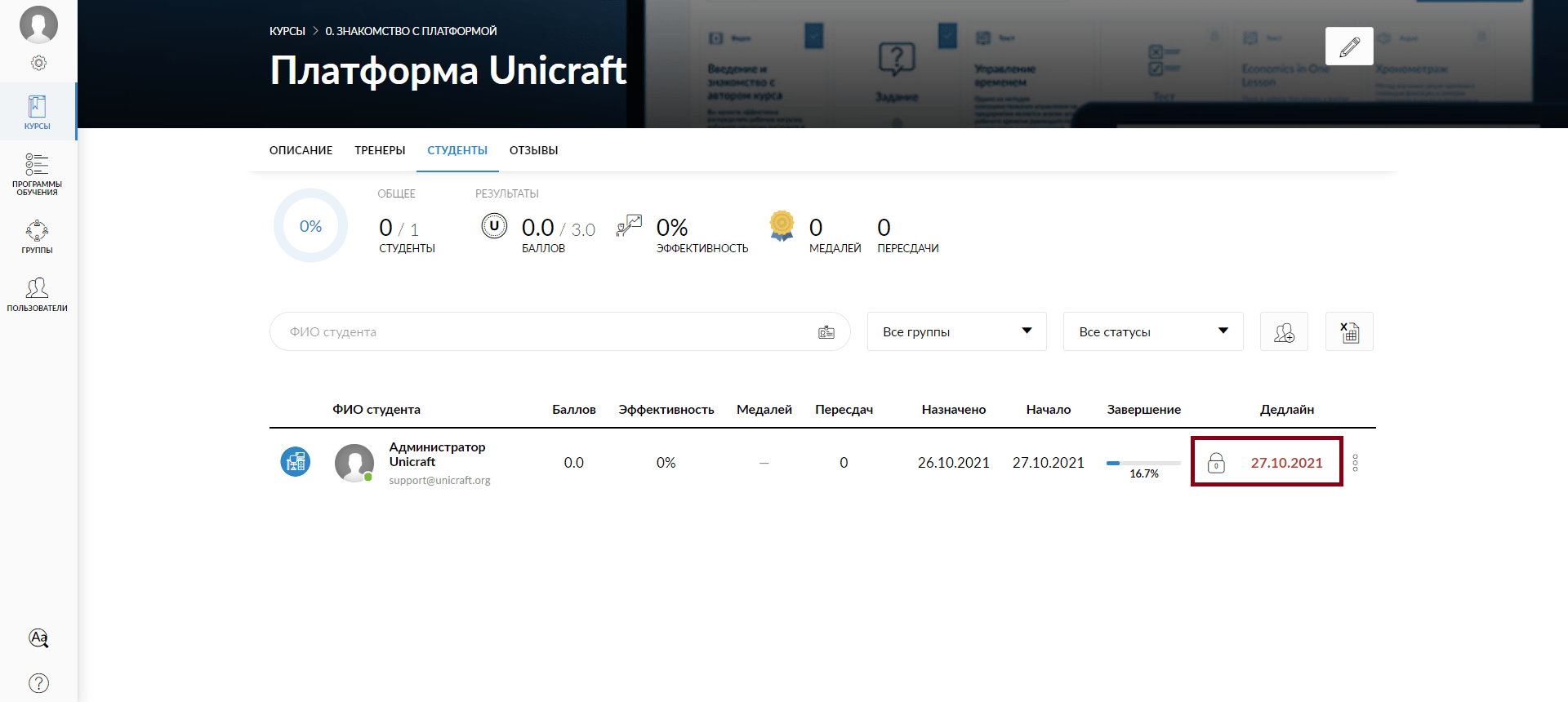
Task: Expand the Все группы dropdown
Action: 956,332
